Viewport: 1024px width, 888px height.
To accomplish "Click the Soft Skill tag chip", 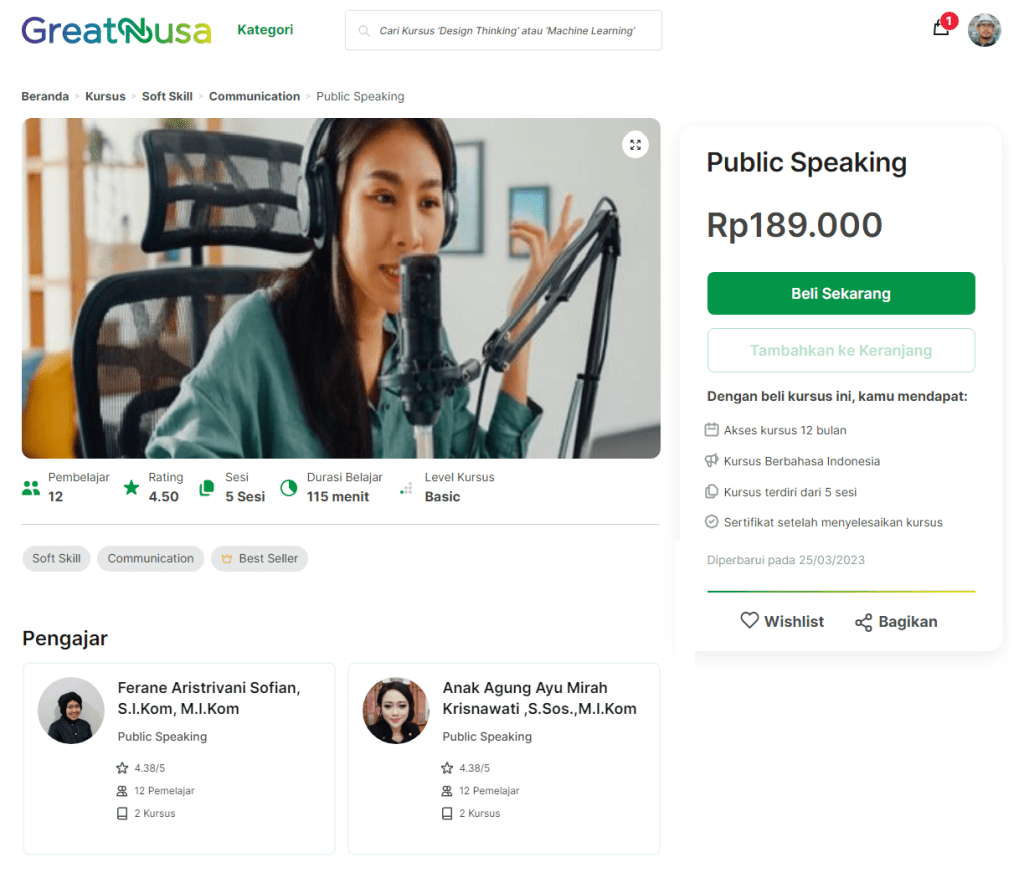I will [56, 558].
